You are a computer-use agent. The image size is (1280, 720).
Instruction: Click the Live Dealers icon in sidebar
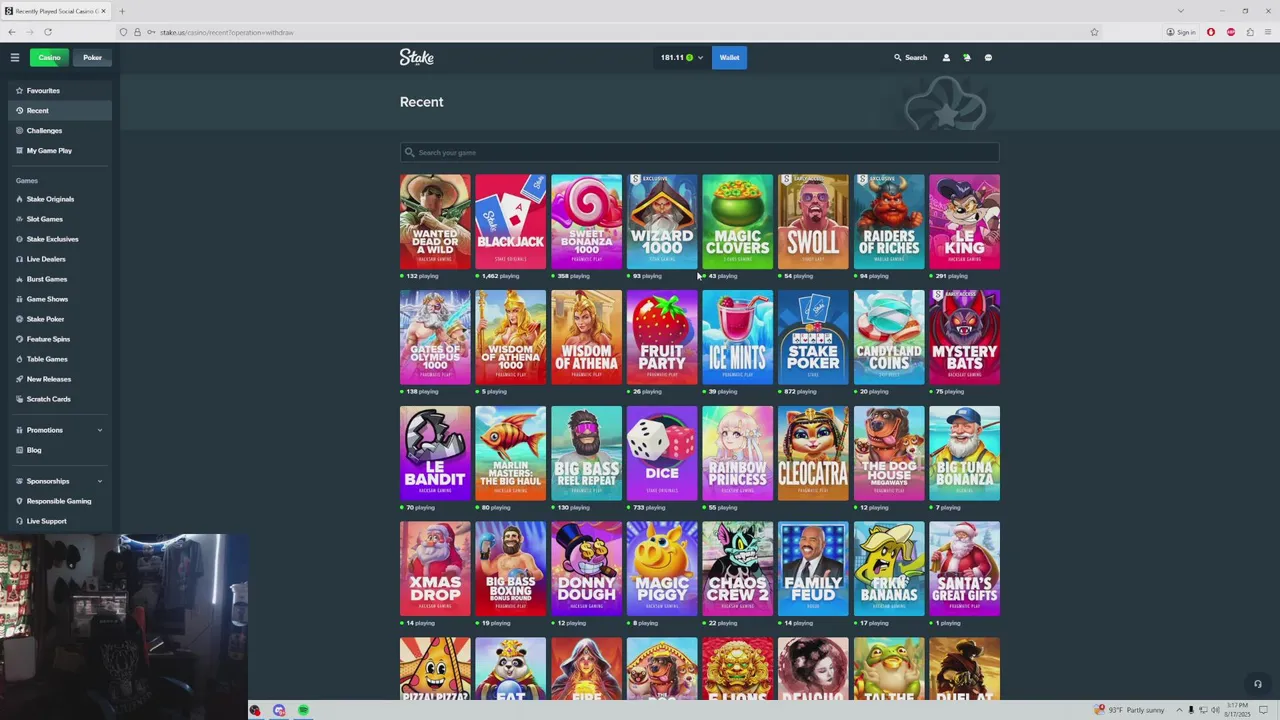[19, 259]
